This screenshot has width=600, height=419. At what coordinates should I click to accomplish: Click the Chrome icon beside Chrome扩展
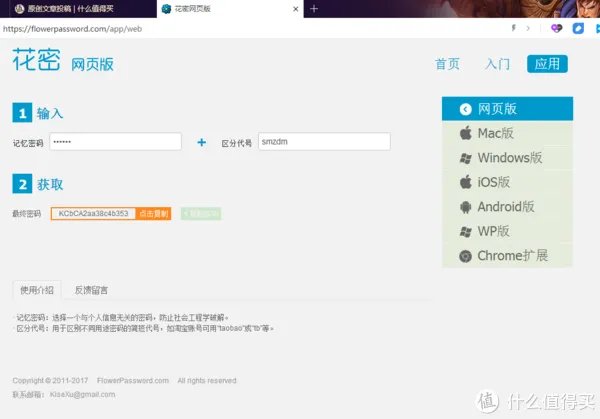tap(465, 256)
